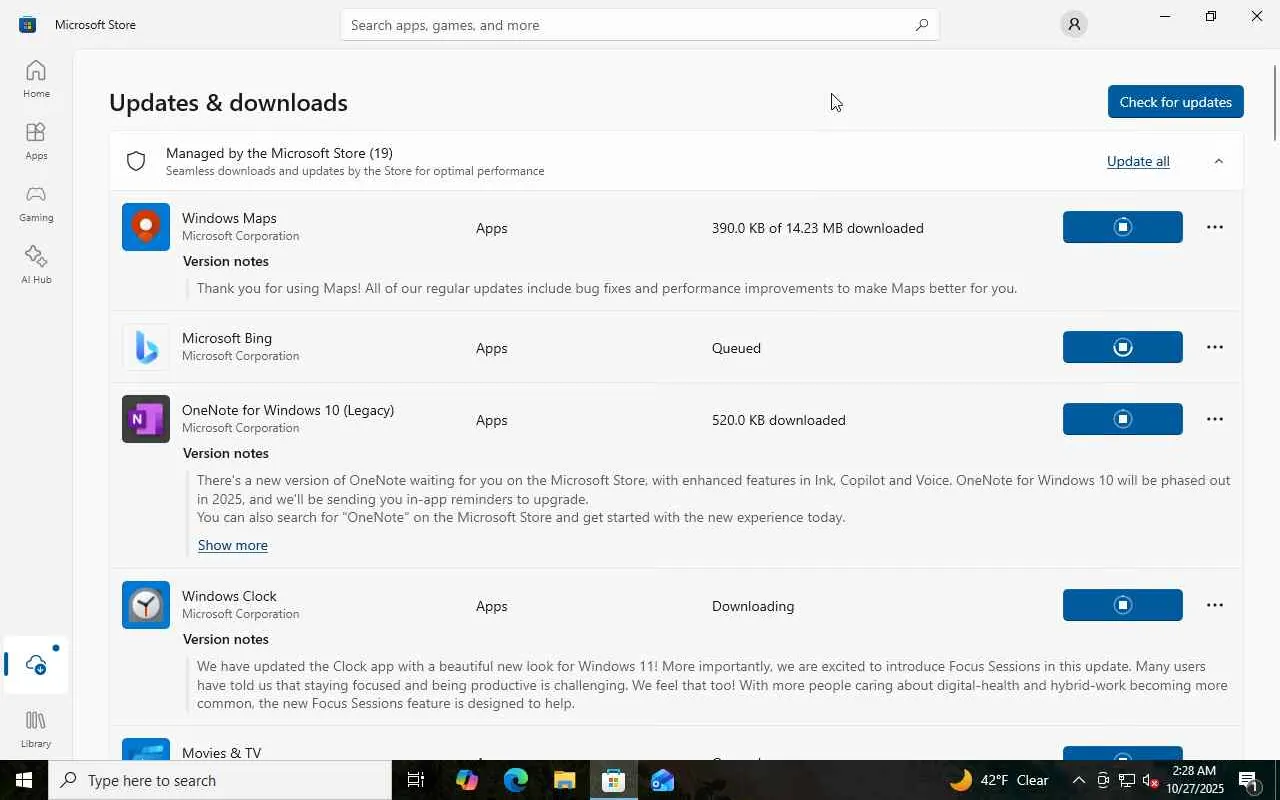Image resolution: width=1280 pixels, height=800 pixels.
Task: Click the shield icon beside Managed by Store
Action: click(136, 161)
